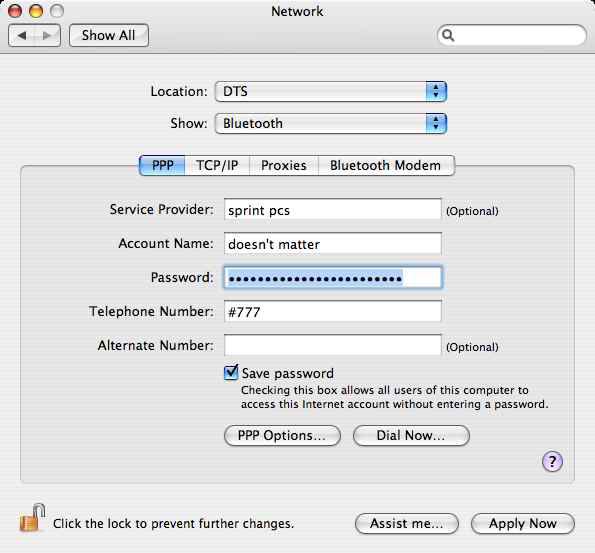Viewport: 595px width, 553px height.
Task: Click the yellow minimize window button
Action: coord(36,11)
